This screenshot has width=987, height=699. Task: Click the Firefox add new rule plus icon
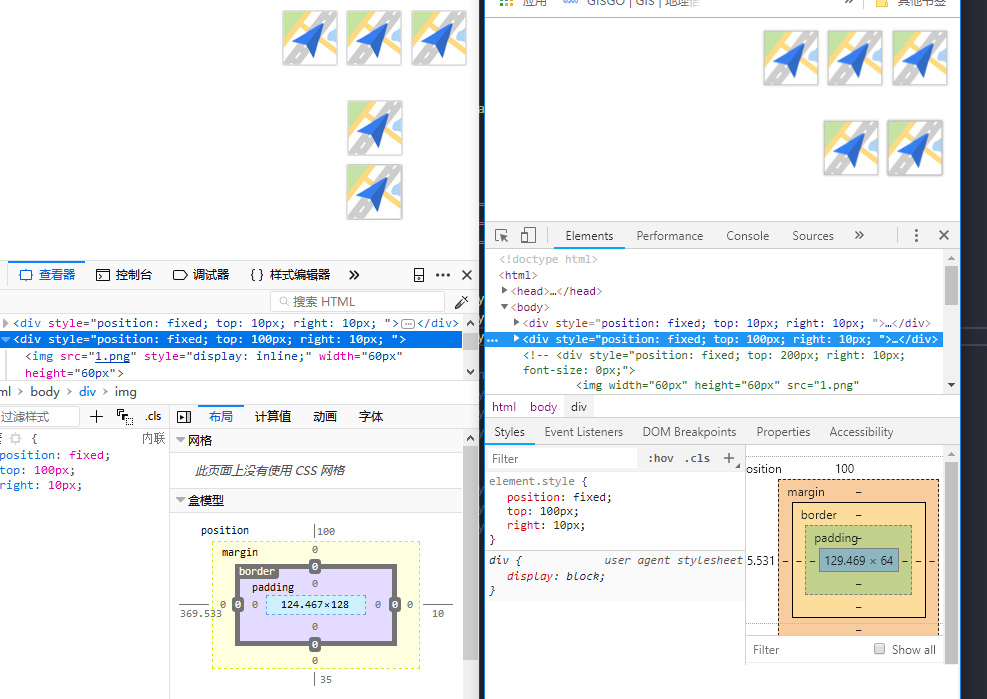coord(96,417)
